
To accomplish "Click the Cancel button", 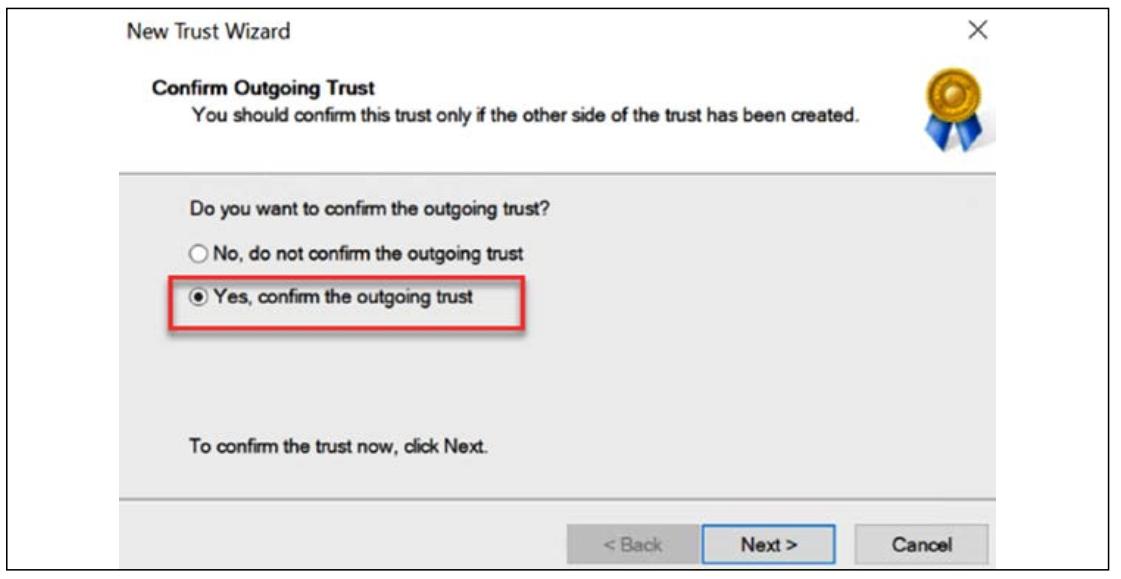I will (921, 545).
